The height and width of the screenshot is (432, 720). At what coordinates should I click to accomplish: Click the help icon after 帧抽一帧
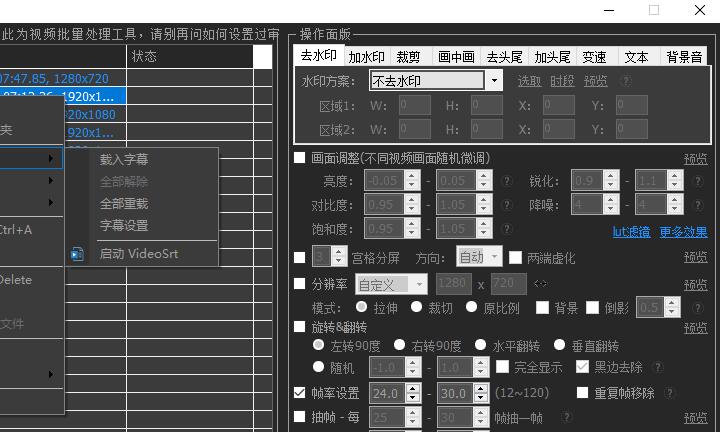tap(567, 418)
